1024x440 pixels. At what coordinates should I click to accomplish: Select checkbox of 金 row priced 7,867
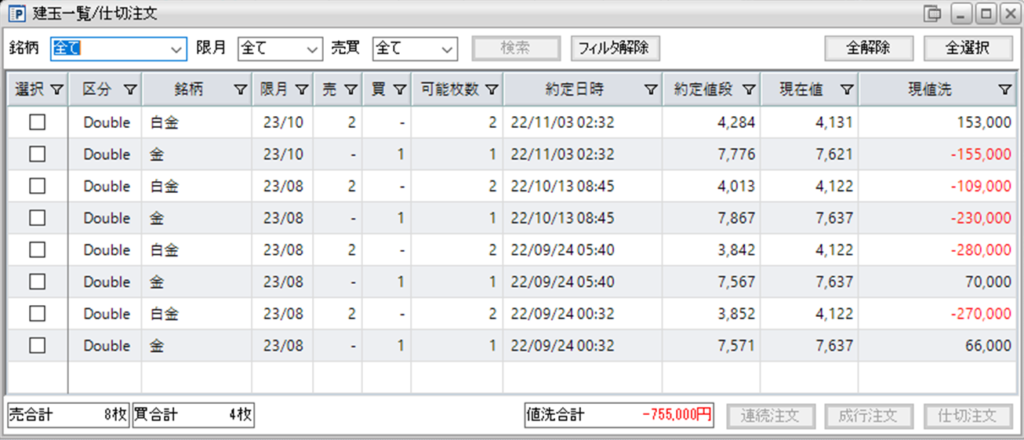[37, 218]
